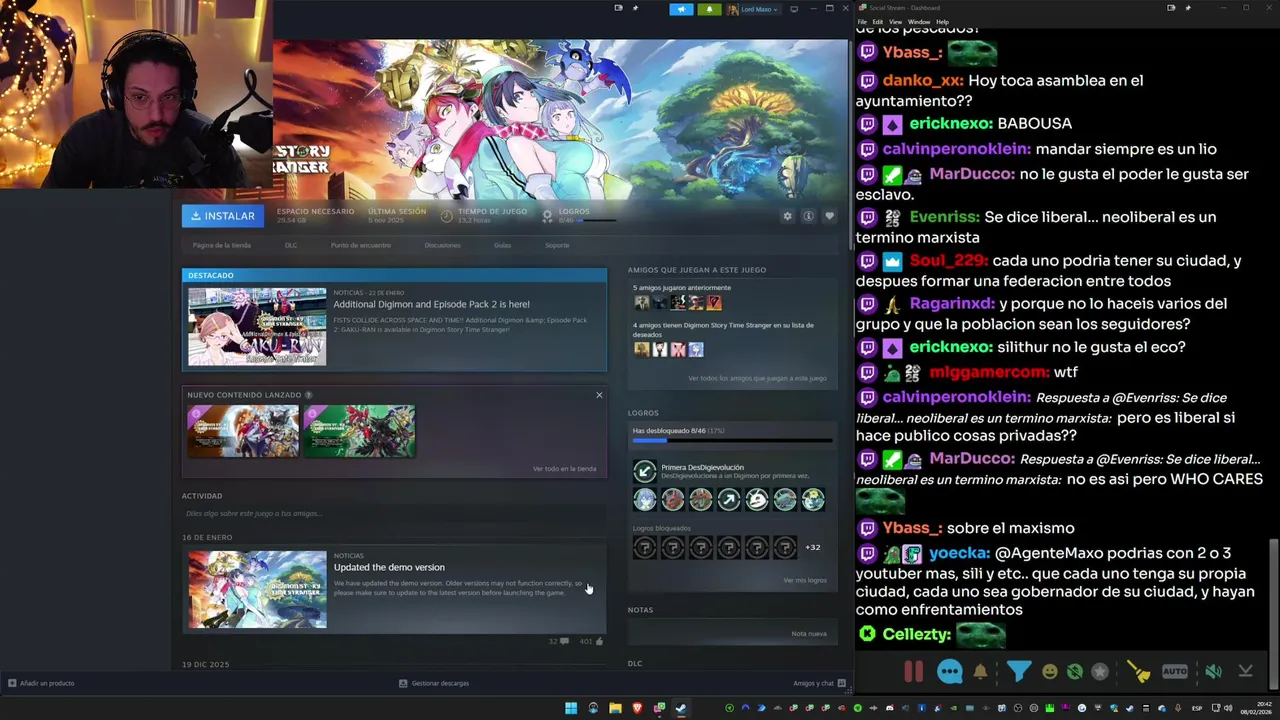This screenshot has height=720, width=1280.
Task: Click the blue filter funnel icon
Action: [x=1018, y=672]
